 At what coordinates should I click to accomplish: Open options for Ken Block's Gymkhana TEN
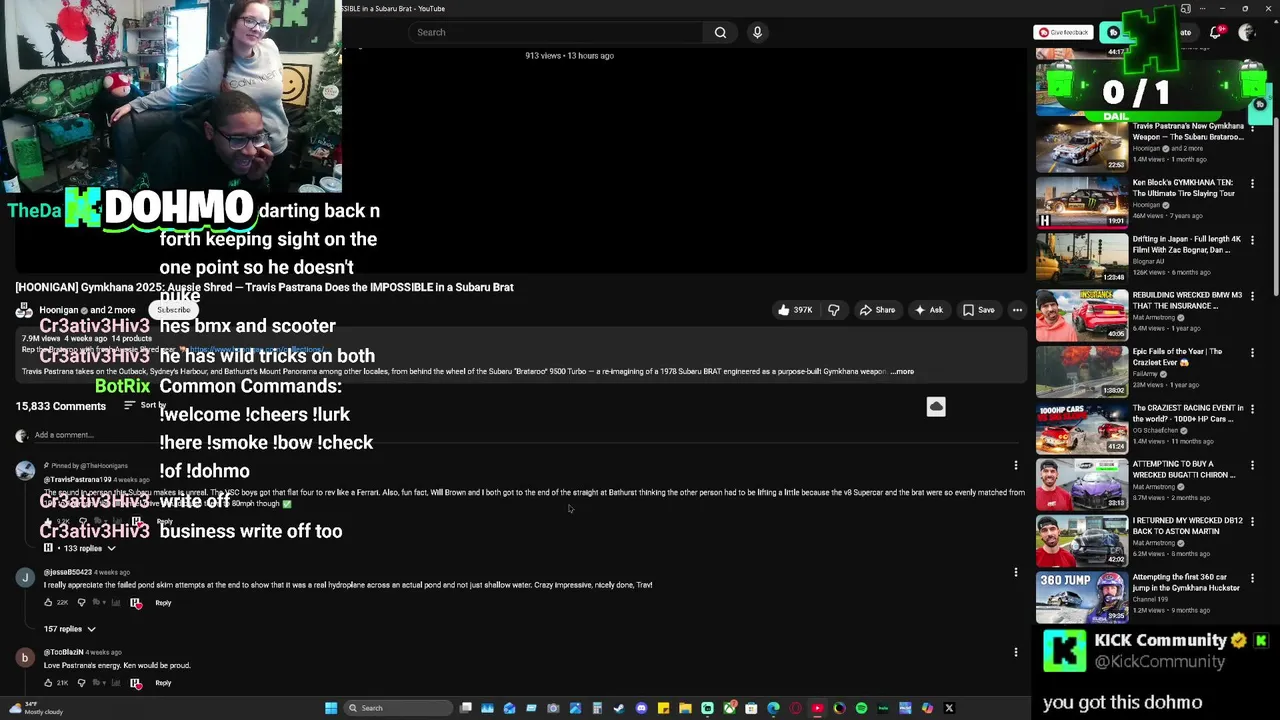[x=1252, y=184]
